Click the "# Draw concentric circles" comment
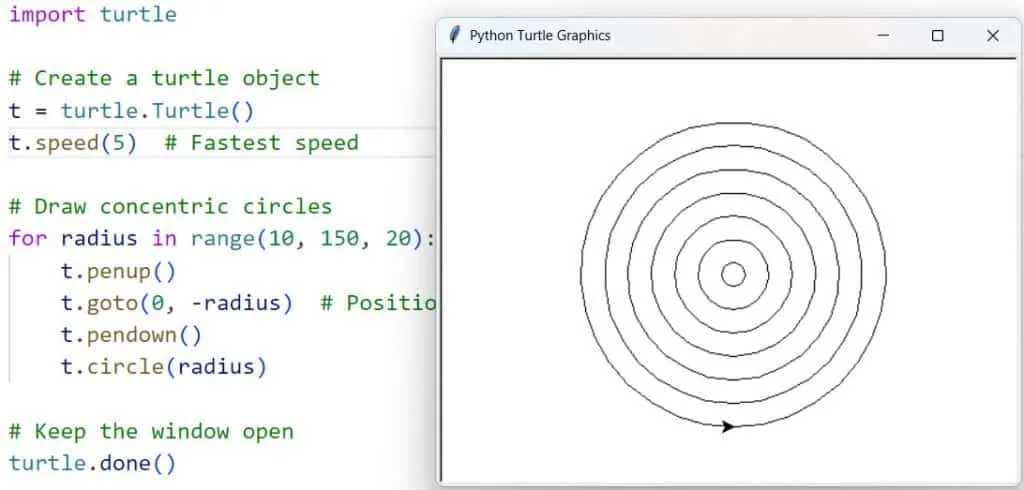This screenshot has height=490, width=1024. [x=170, y=206]
